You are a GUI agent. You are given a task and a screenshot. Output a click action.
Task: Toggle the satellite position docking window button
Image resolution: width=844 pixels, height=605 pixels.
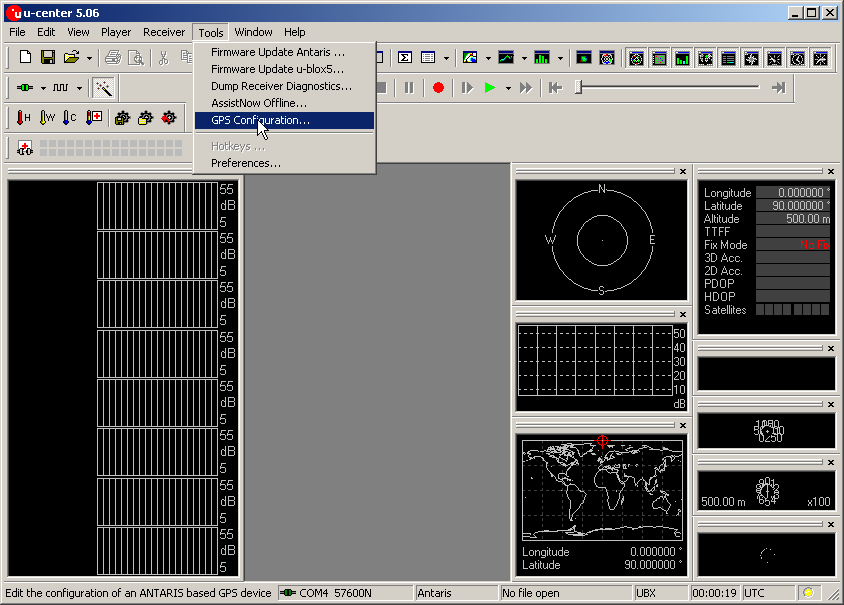[636, 58]
